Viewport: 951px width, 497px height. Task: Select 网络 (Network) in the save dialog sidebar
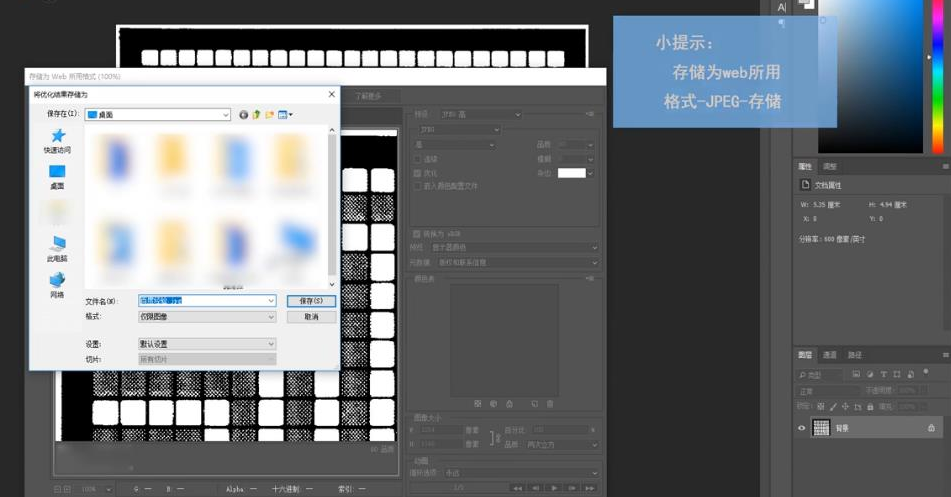[57, 286]
